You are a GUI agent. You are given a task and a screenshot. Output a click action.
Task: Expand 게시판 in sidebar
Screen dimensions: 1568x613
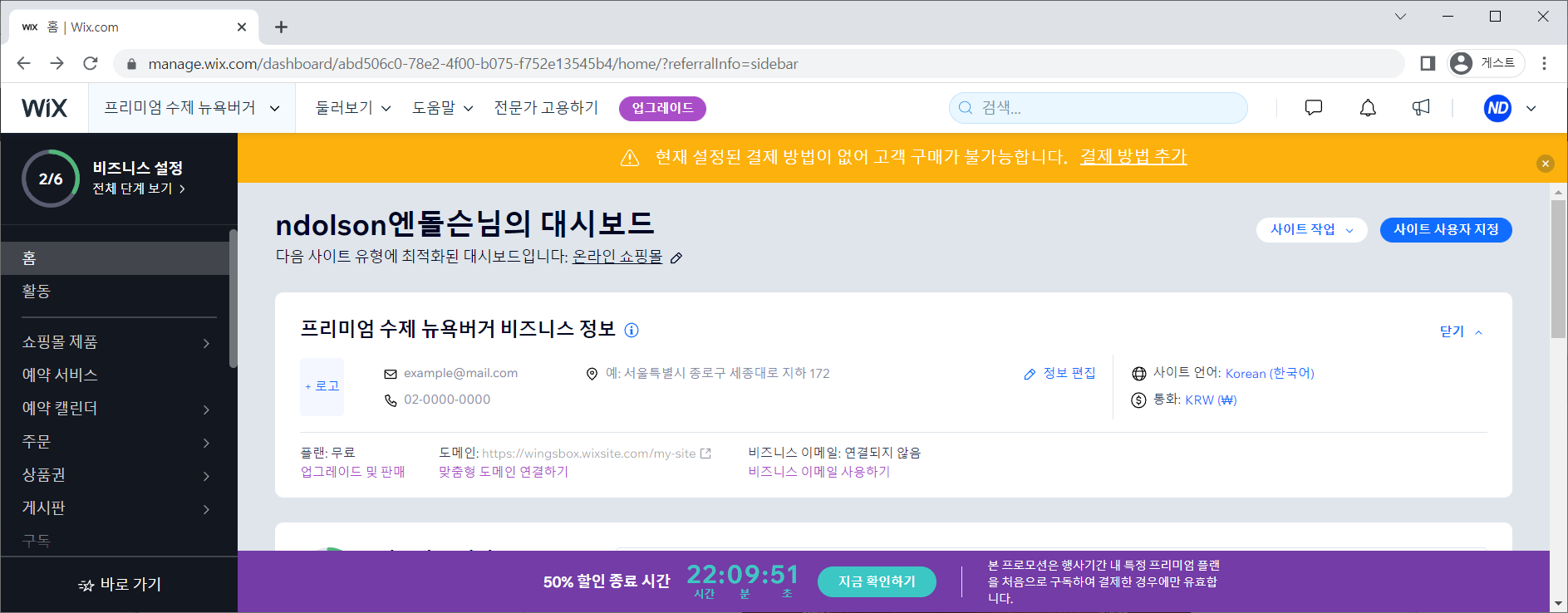[206, 509]
